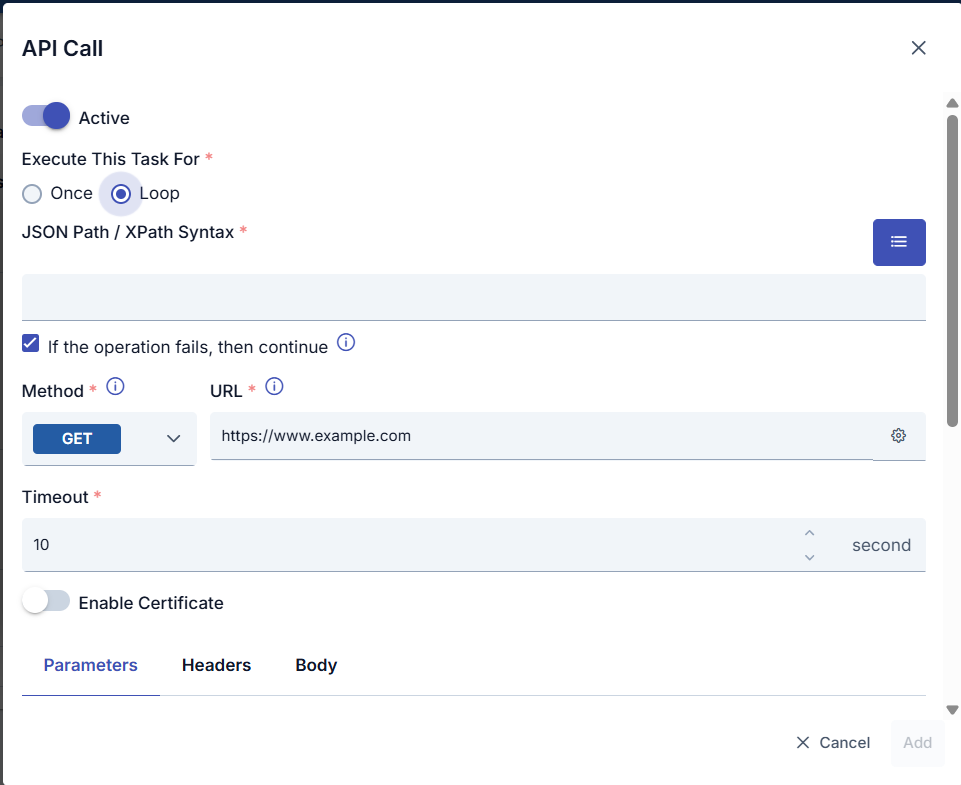Switch to the Body tab
The height and width of the screenshot is (785, 961).
pos(316,664)
